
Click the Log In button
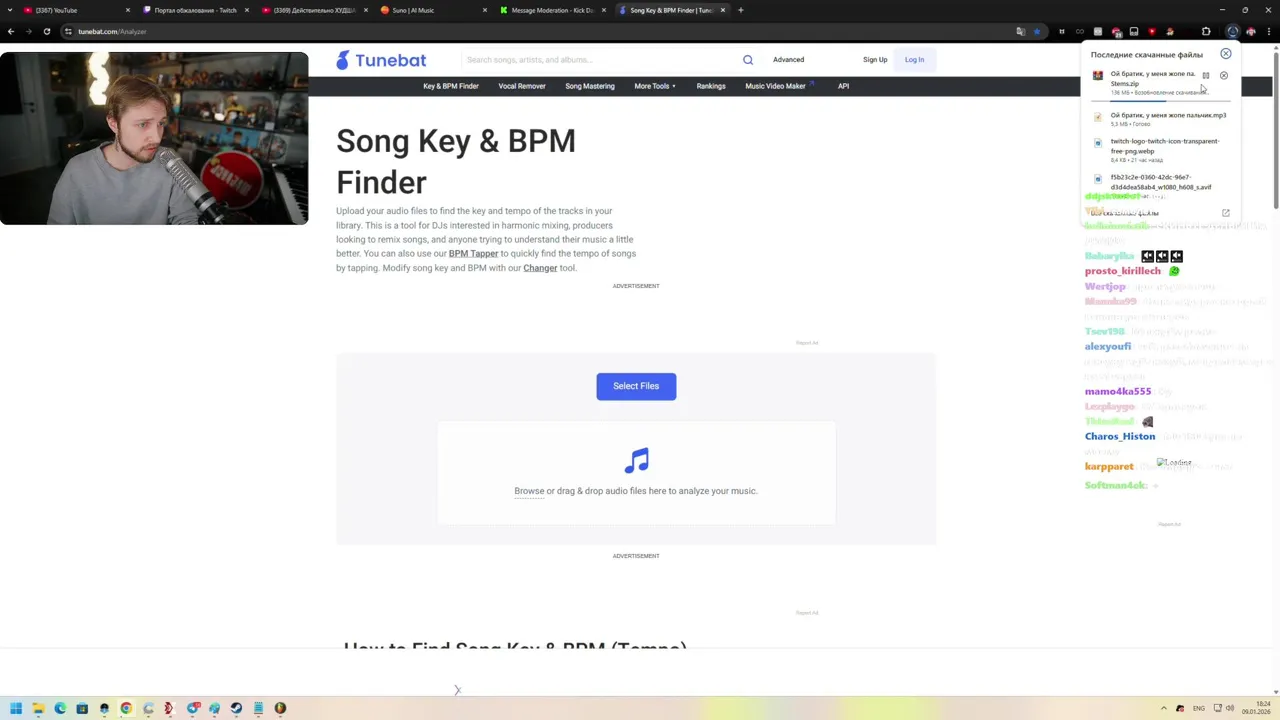914,60
